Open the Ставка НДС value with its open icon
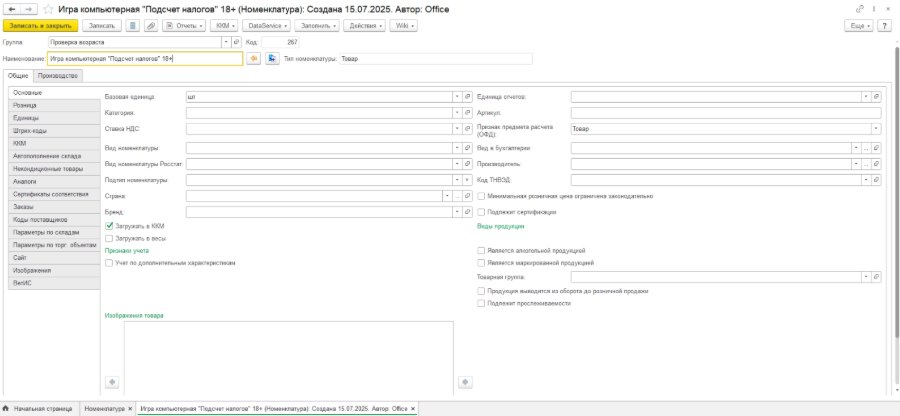900x416 pixels. 467,129
